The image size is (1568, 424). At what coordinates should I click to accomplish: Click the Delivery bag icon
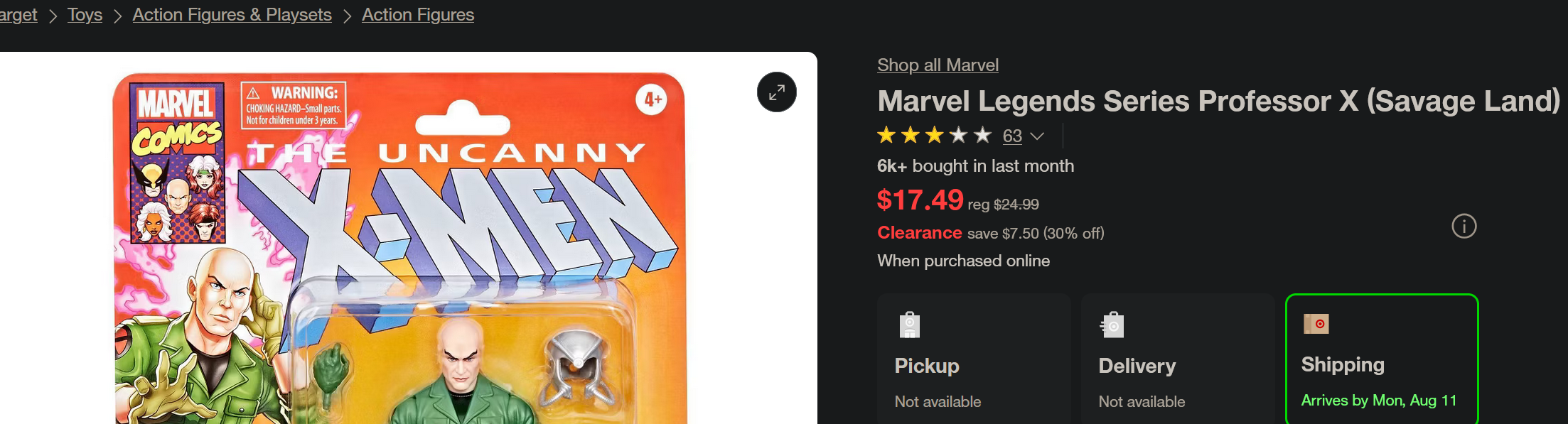pyautogui.click(x=1112, y=325)
